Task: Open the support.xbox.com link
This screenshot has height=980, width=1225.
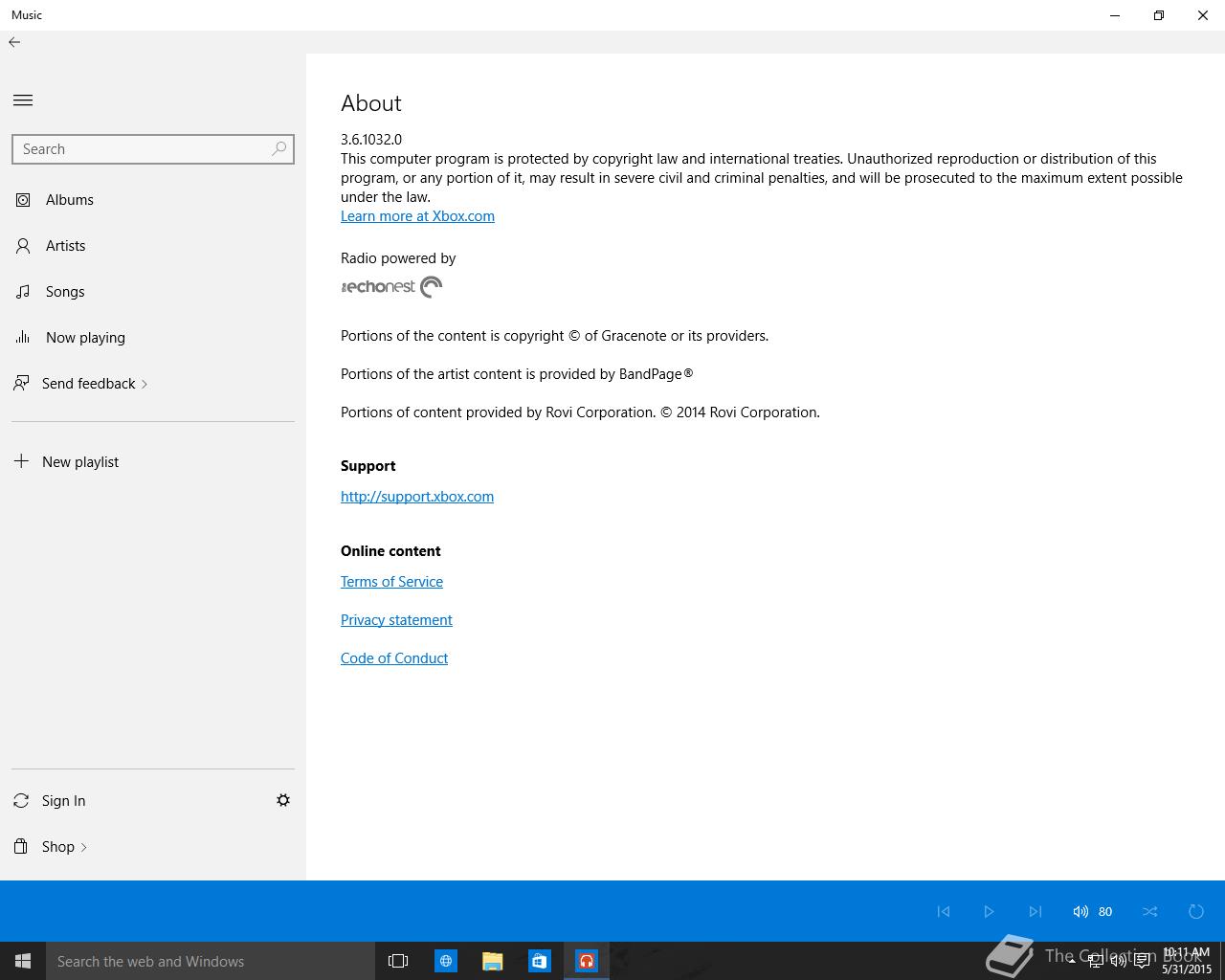Action: click(x=417, y=497)
